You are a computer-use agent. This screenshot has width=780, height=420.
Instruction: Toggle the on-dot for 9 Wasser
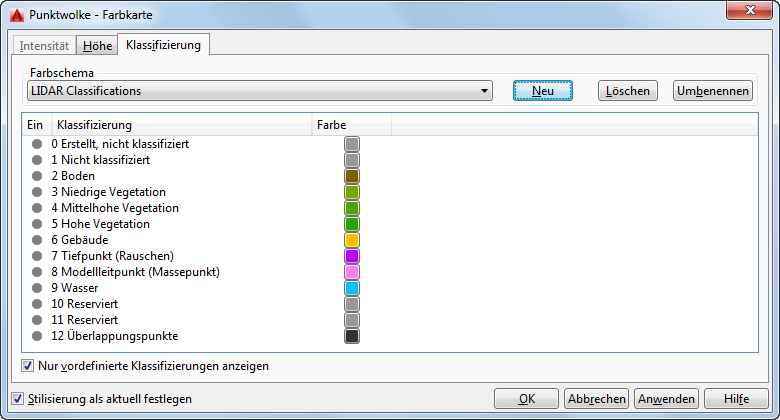[37, 288]
